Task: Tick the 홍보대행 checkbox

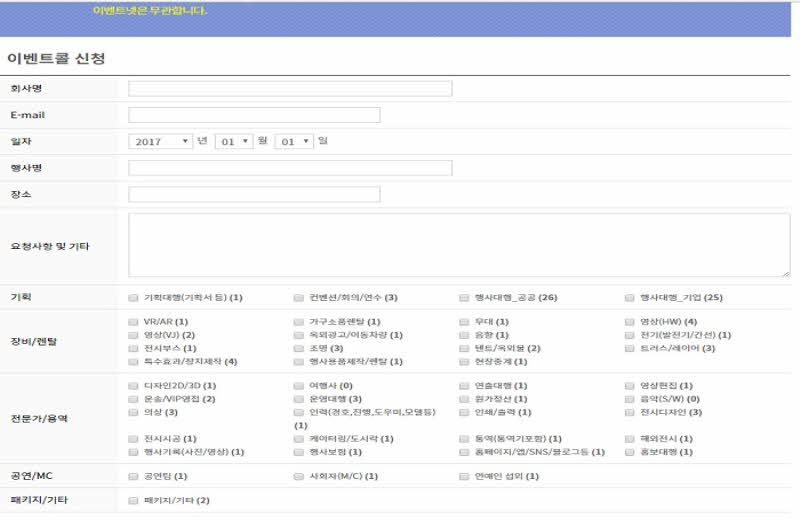Action: (630, 452)
